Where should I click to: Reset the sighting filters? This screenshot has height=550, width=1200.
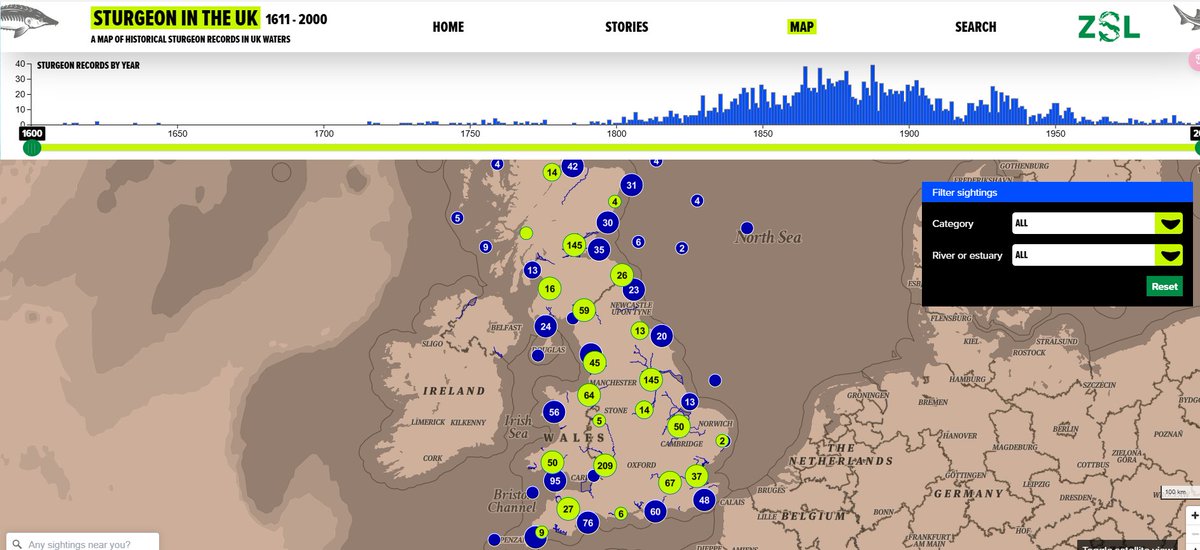click(x=1164, y=286)
